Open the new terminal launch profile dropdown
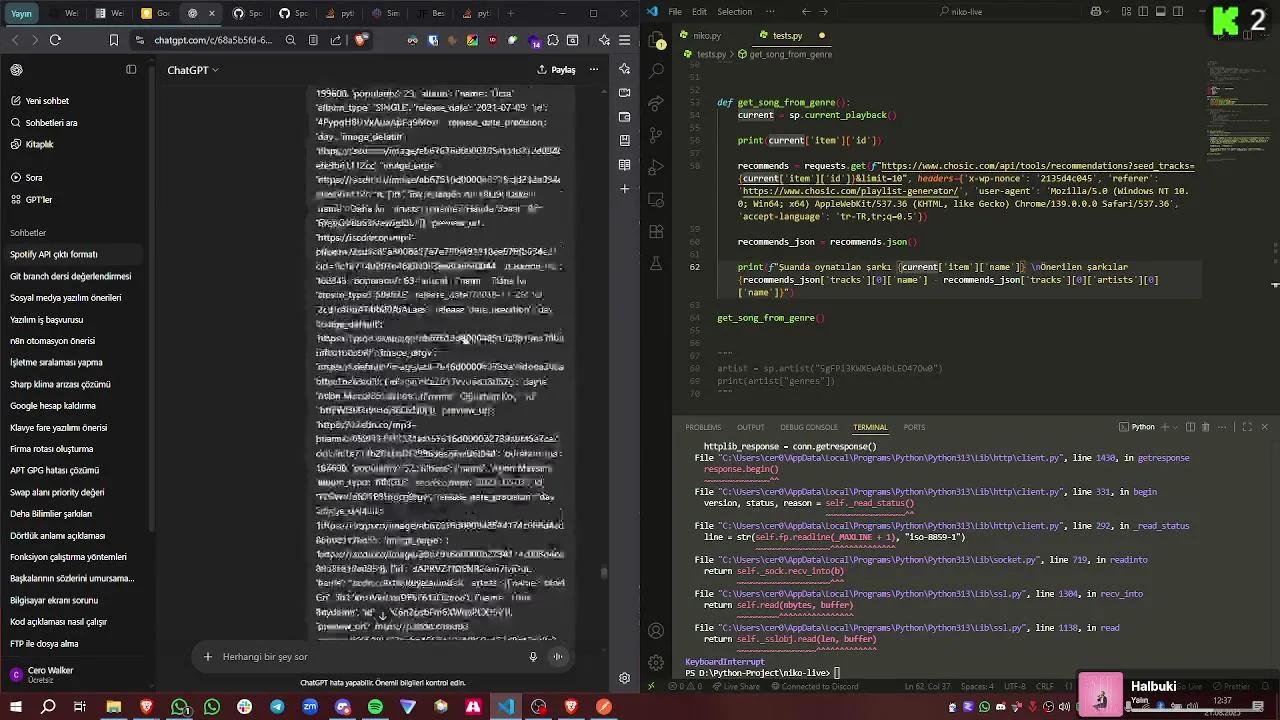This screenshot has width=1280, height=720. pyautogui.click(x=1177, y=427)
